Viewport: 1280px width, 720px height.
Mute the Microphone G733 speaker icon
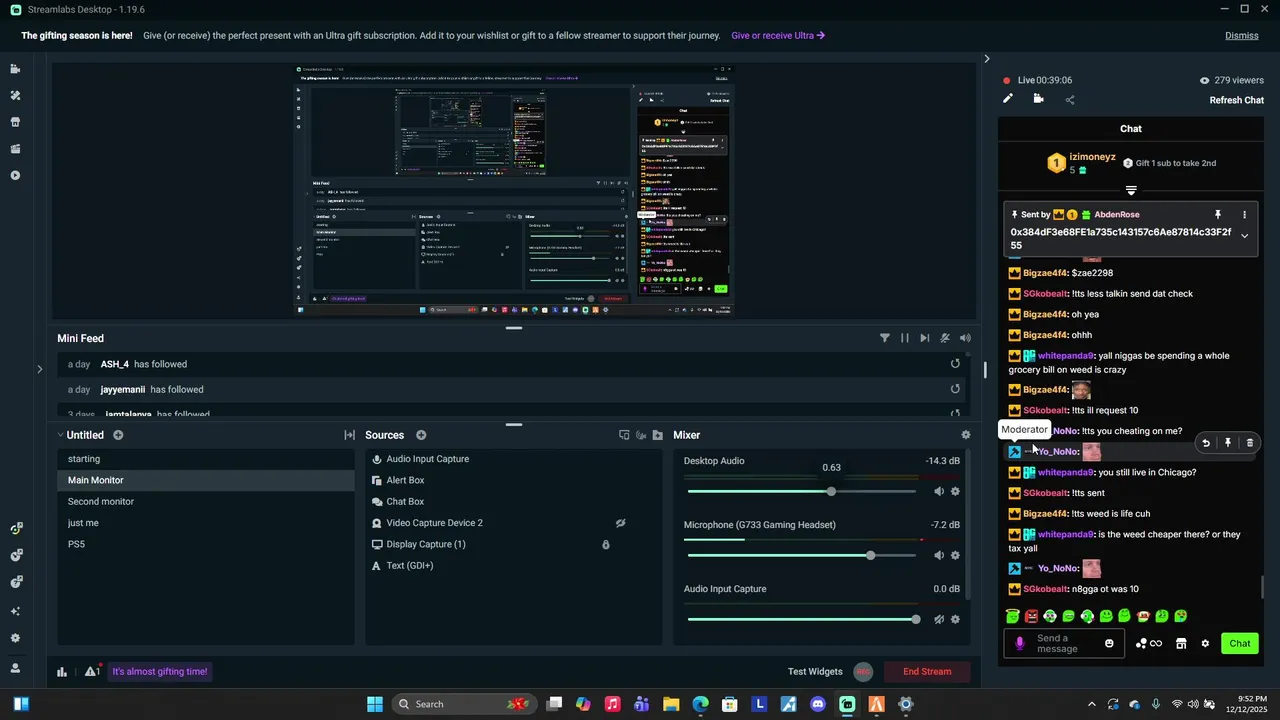click(939, 555)
